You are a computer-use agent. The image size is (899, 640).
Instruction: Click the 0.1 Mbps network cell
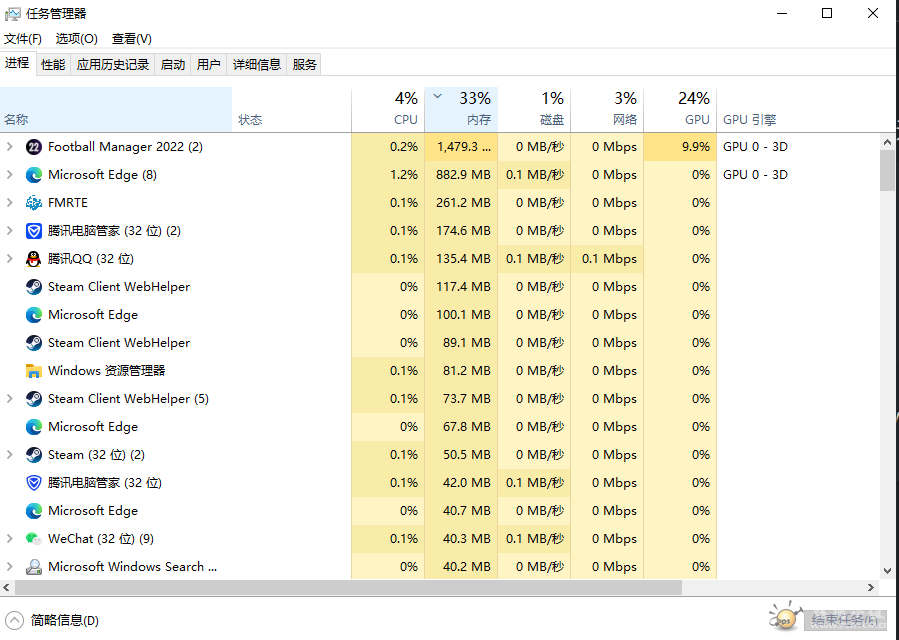(x=607, y=259)
